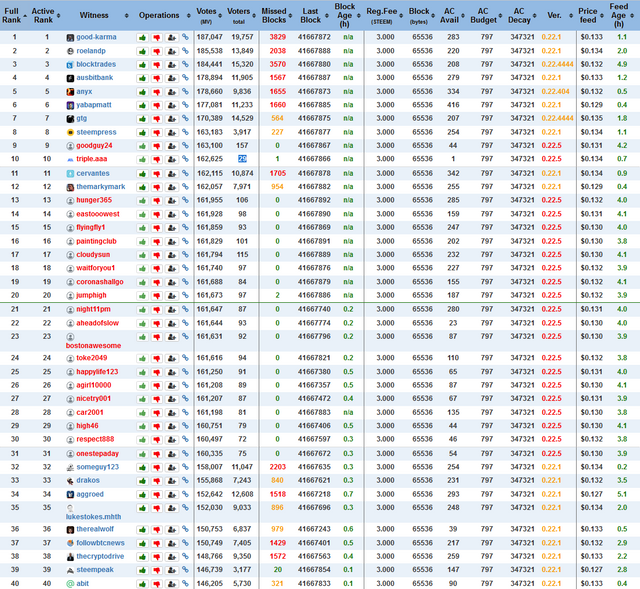Image resolution: width=640 pixels, height=589 pixels.
Task: Sort by Voters total header
Action: point(241,16)
